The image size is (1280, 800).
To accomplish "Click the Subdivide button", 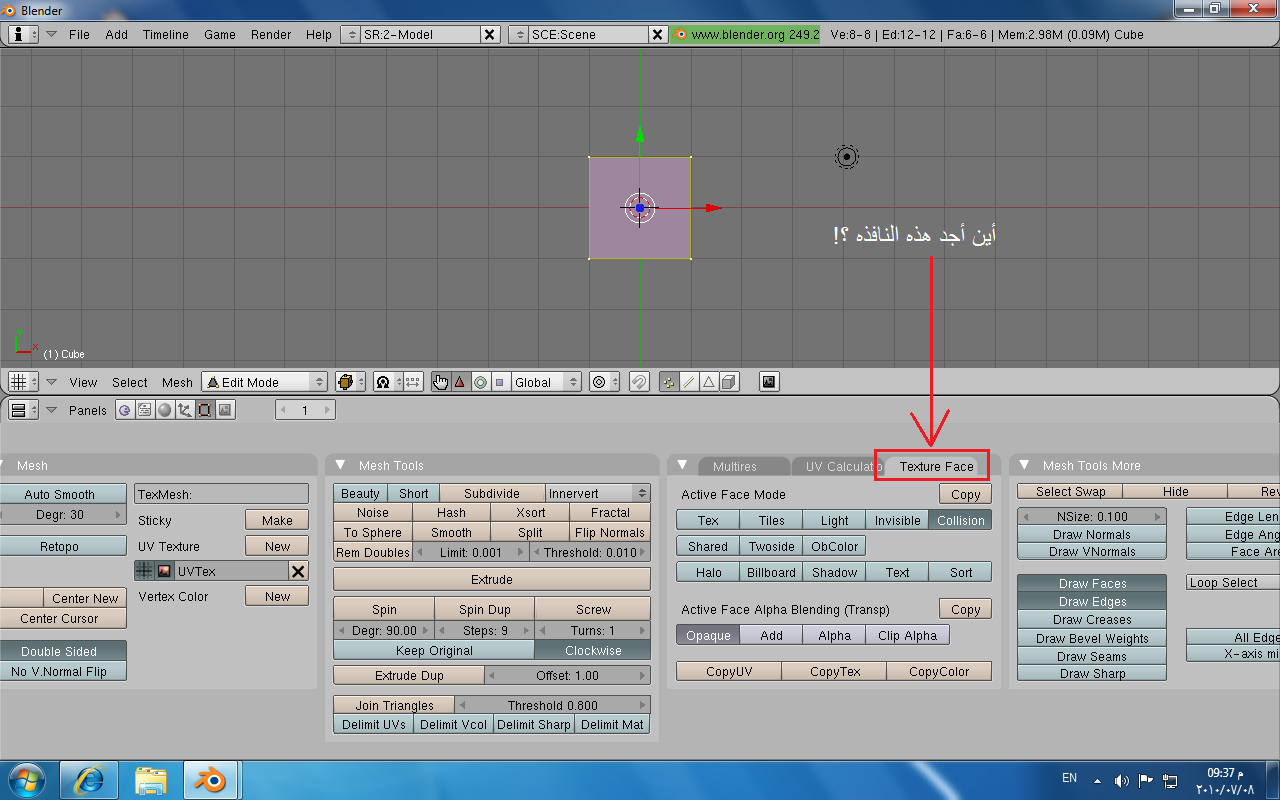I will [492, 493].
